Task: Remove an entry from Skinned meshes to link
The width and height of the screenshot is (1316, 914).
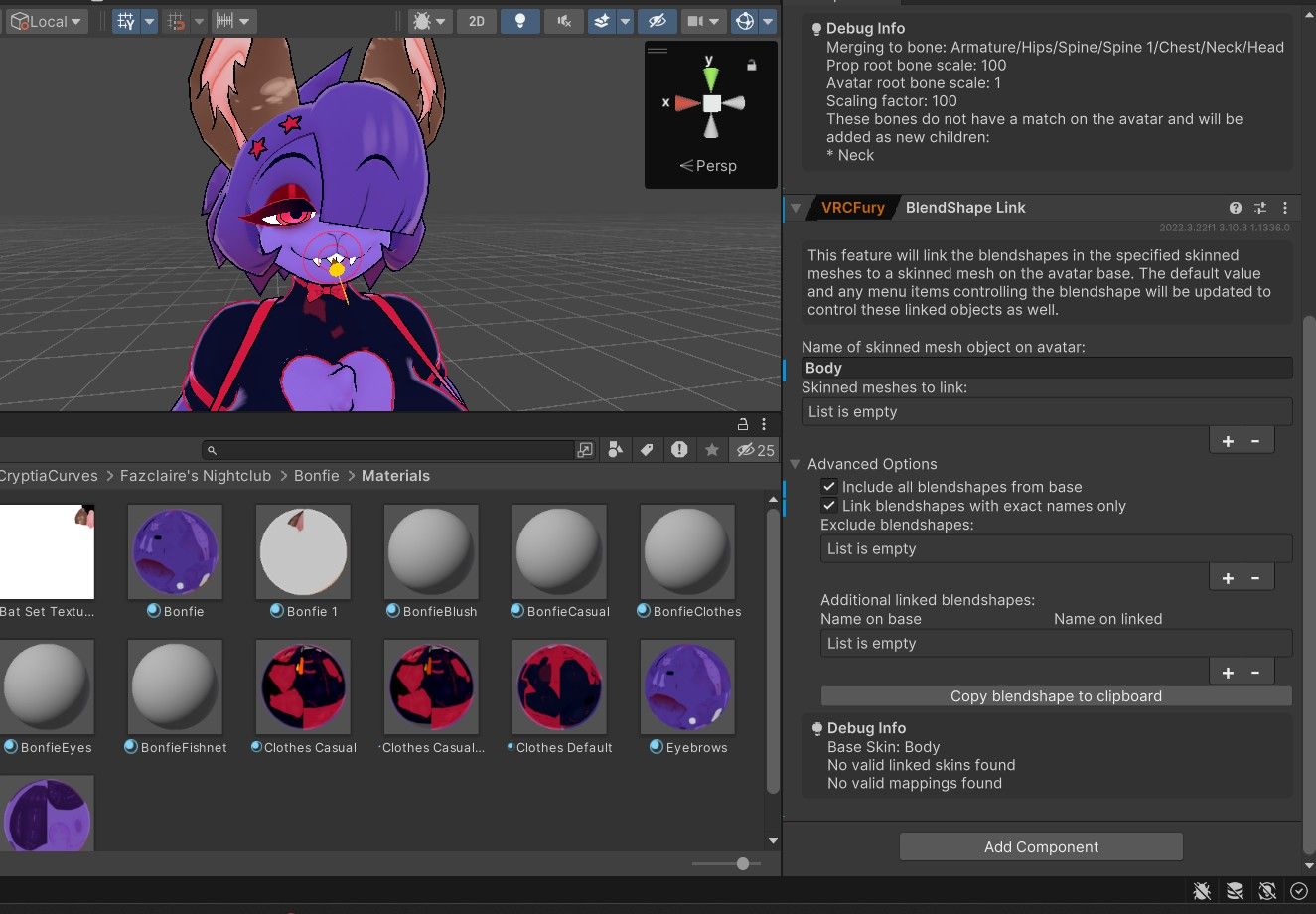Action: coord(1255,441)
